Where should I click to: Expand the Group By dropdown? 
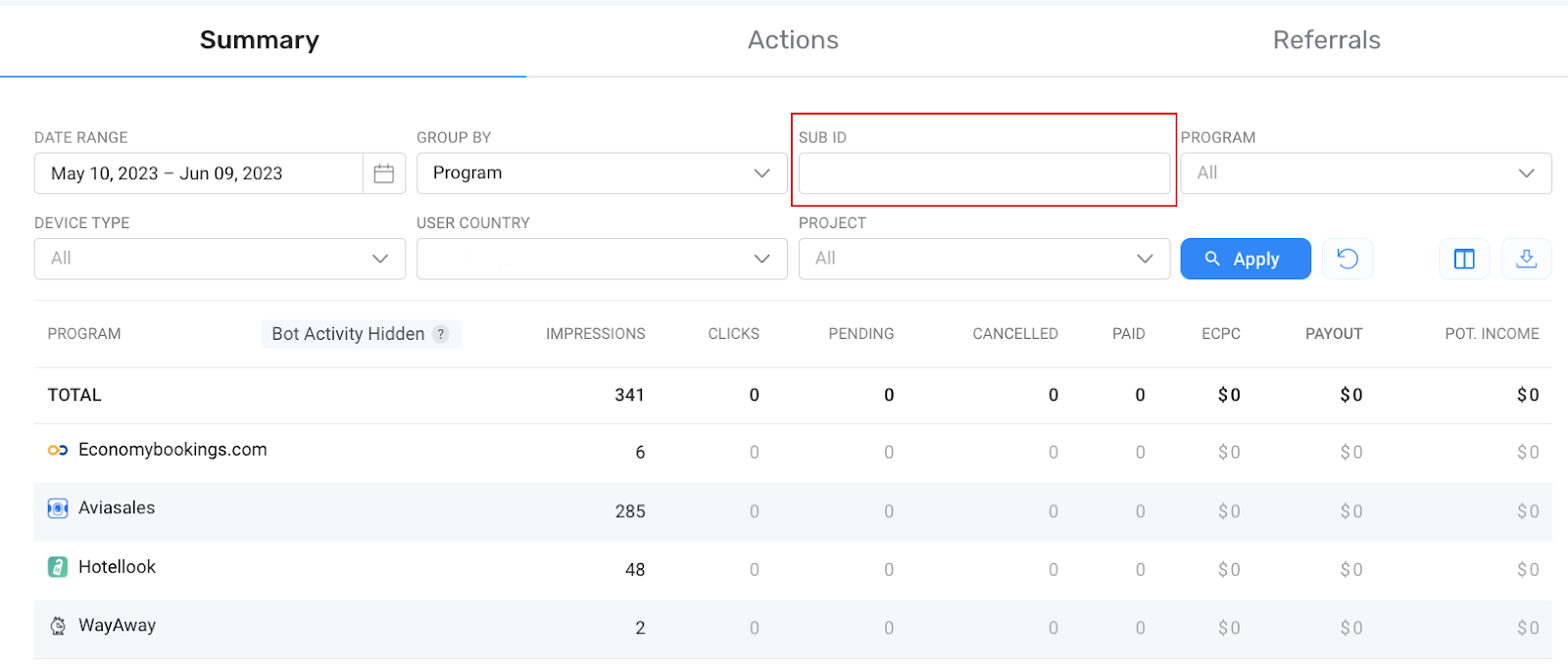tap(602, 173)
